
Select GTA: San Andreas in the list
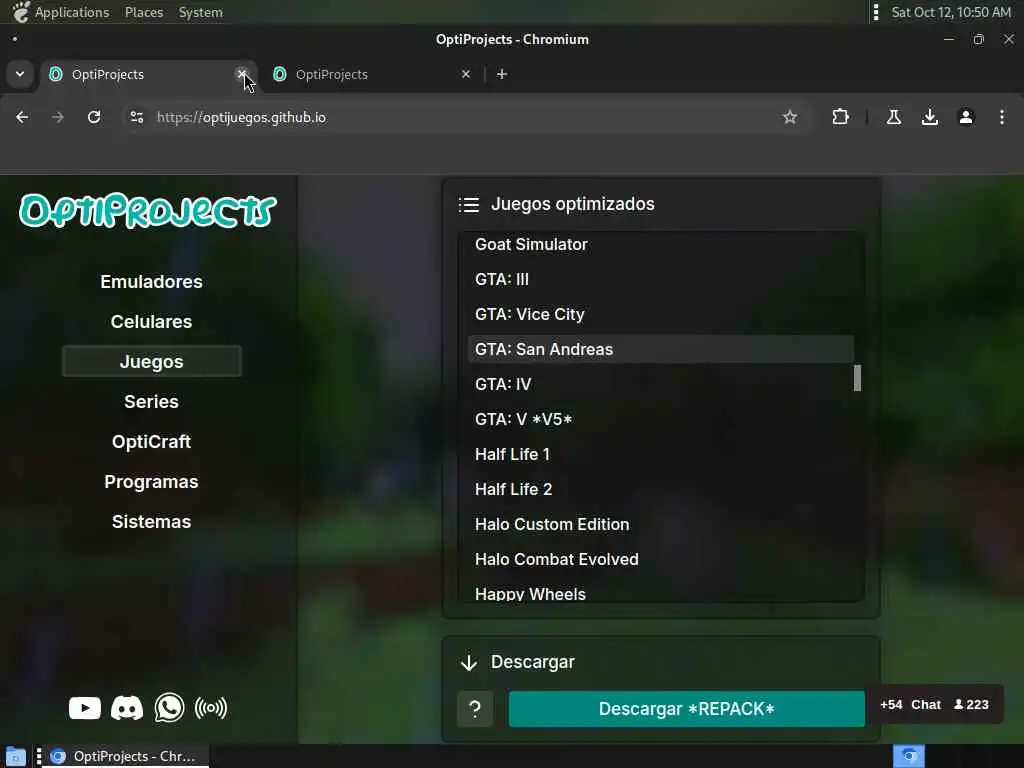pos(660,349)
